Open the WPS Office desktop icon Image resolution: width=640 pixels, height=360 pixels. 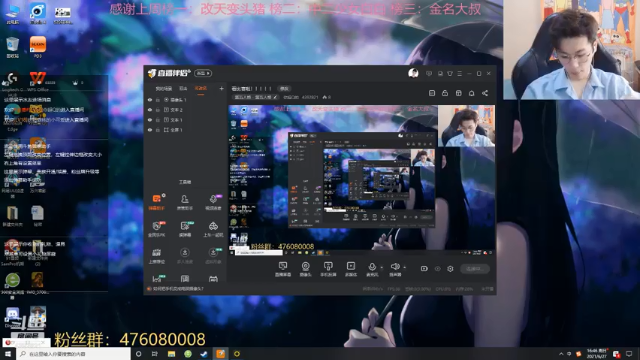(38, 80)
